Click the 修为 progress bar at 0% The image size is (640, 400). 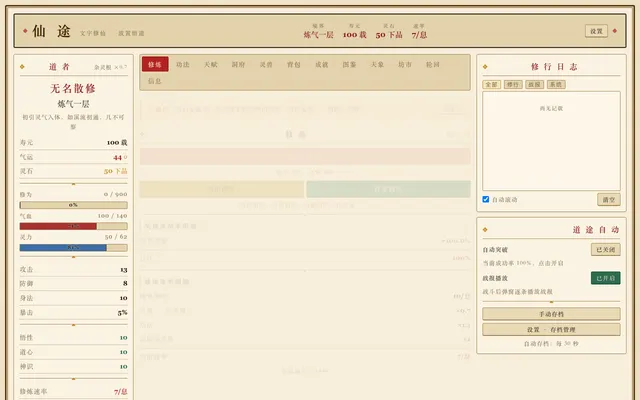[x=73, y=205]
